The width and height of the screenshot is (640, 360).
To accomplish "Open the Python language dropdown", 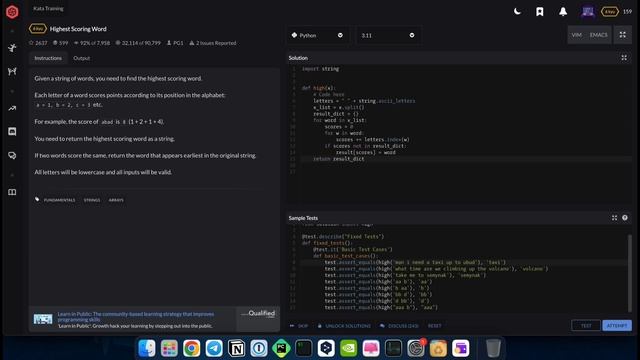I will pyautogui.click(x=317, y=36).
